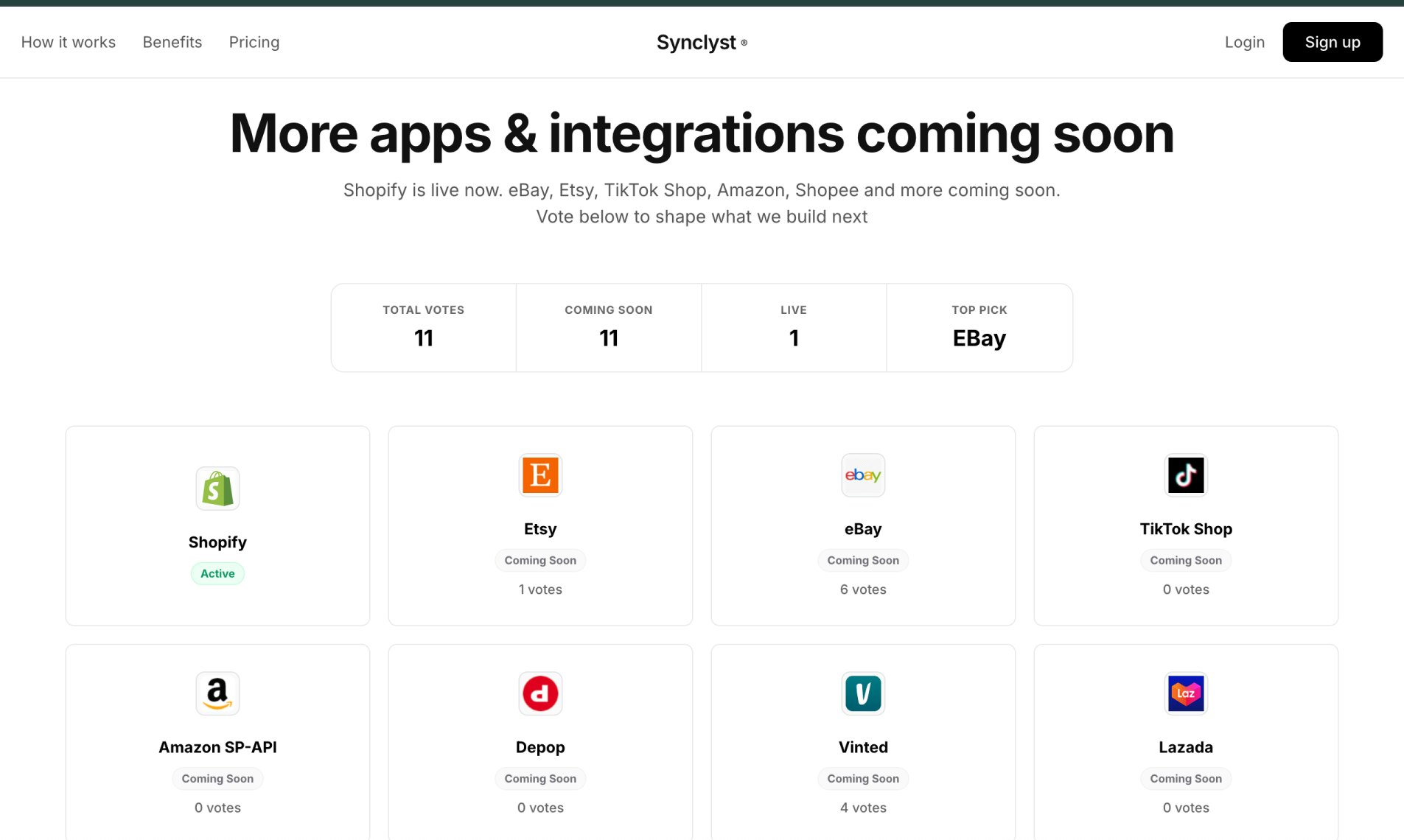The image size is (1404, 840).
Task: Click the Live stat value 1
Action: [x=794, y=338]
